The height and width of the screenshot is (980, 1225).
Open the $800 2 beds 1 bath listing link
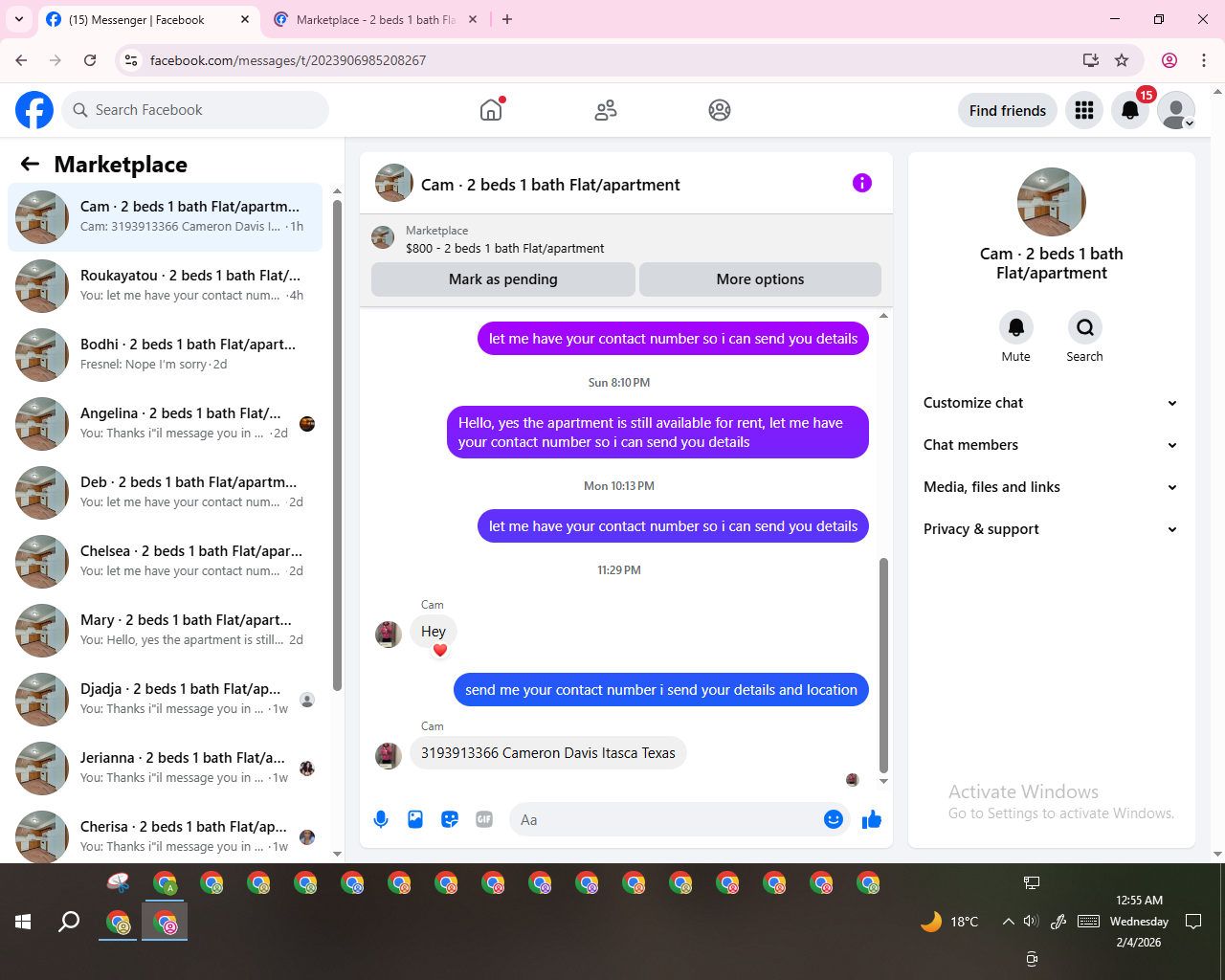pyautogui.click(x=505, y=248)
